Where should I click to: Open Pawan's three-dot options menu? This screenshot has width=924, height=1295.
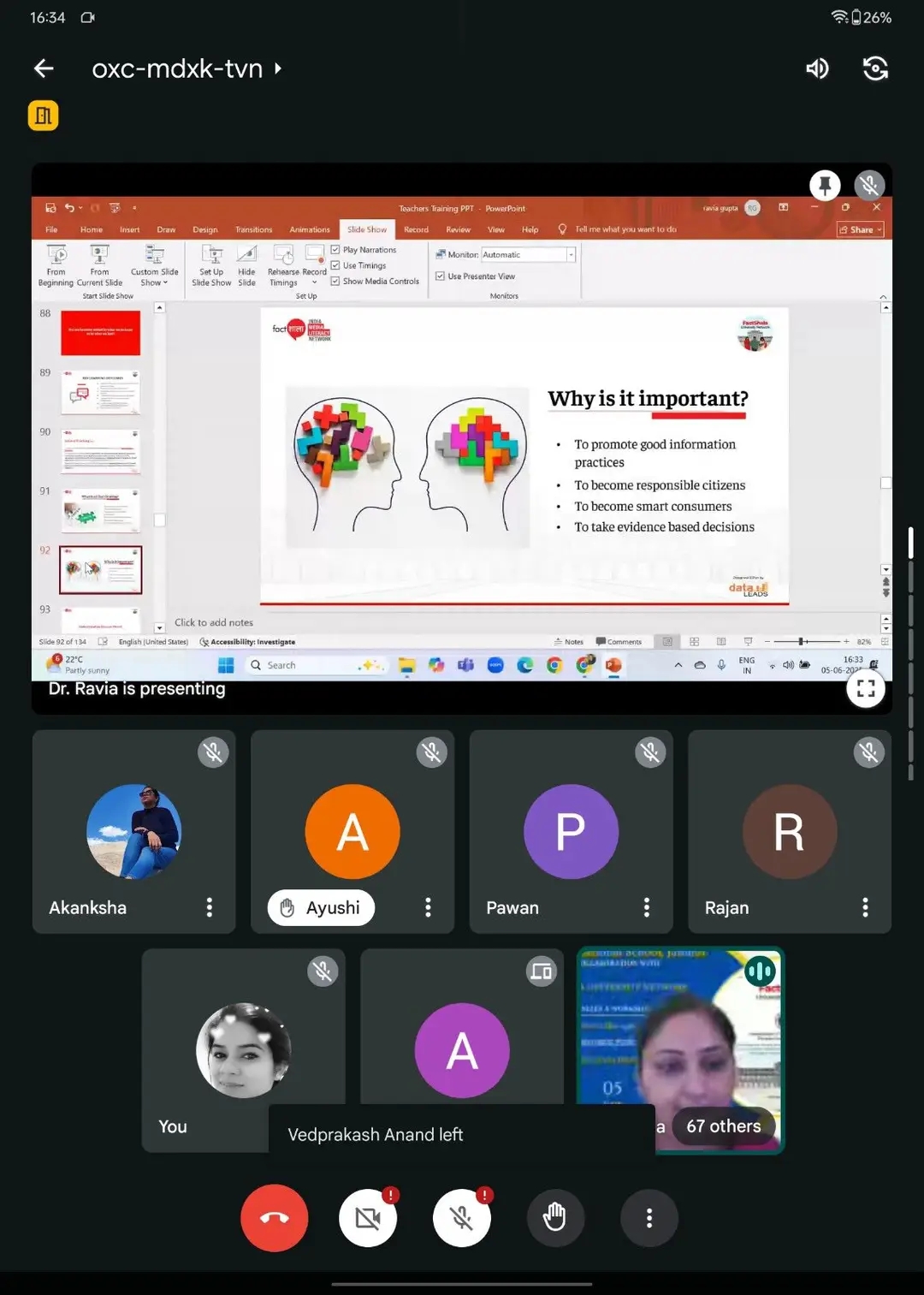click(647, 907)
